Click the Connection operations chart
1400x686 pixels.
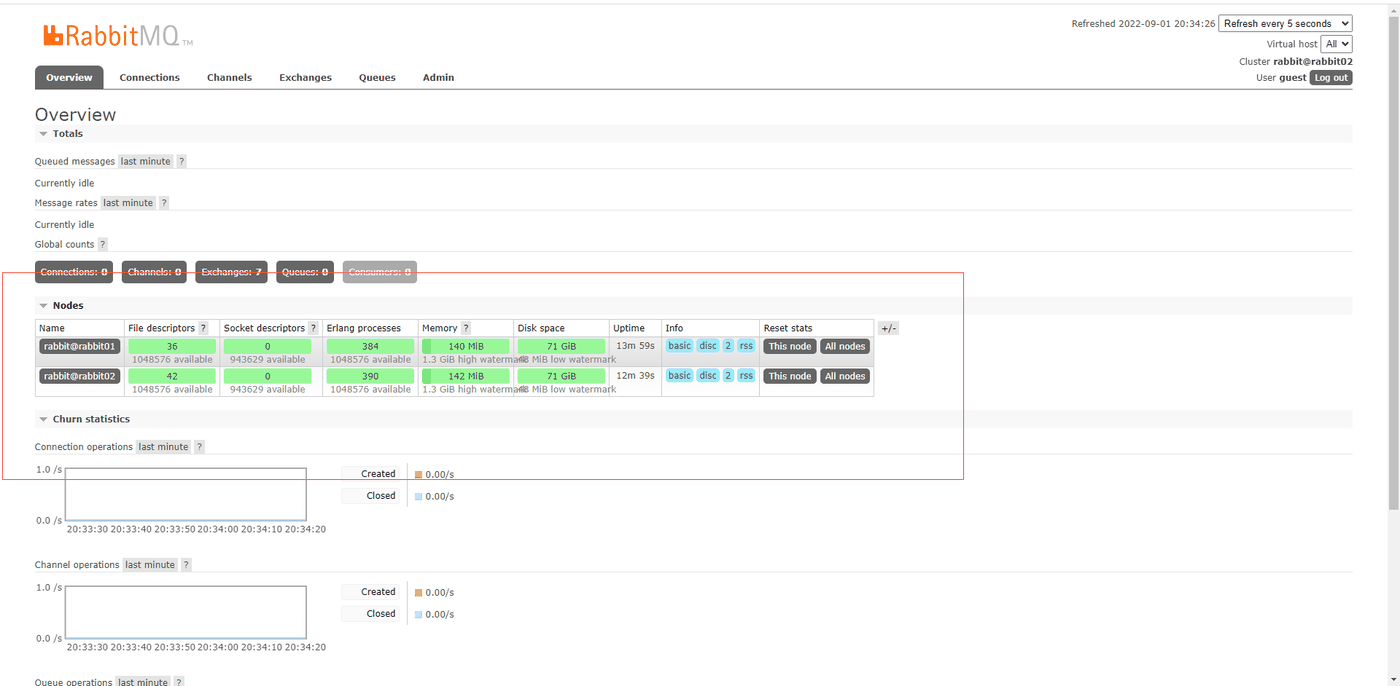click(186, 494)
